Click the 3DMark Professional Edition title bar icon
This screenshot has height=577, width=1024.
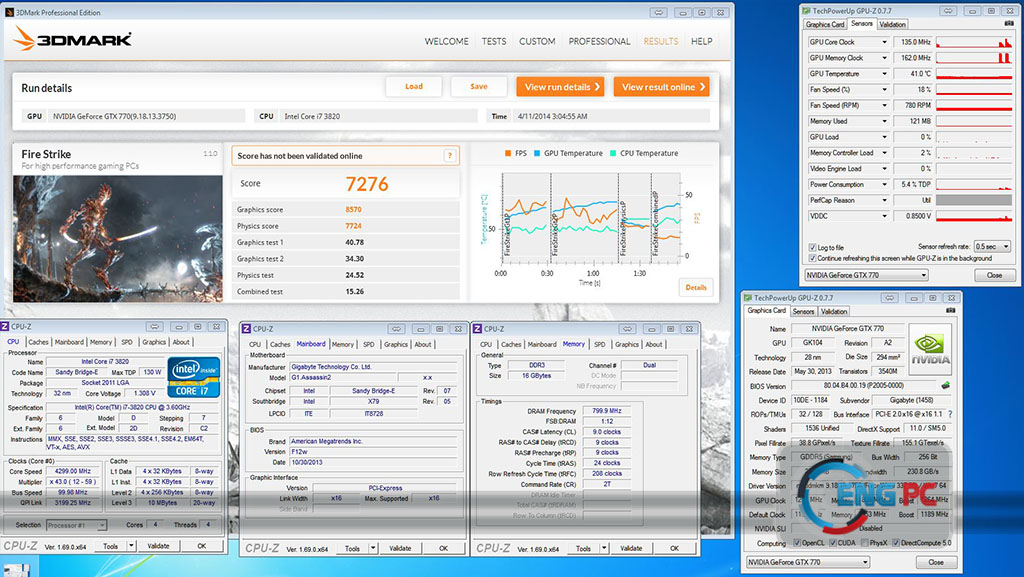[x=9, y=12]
